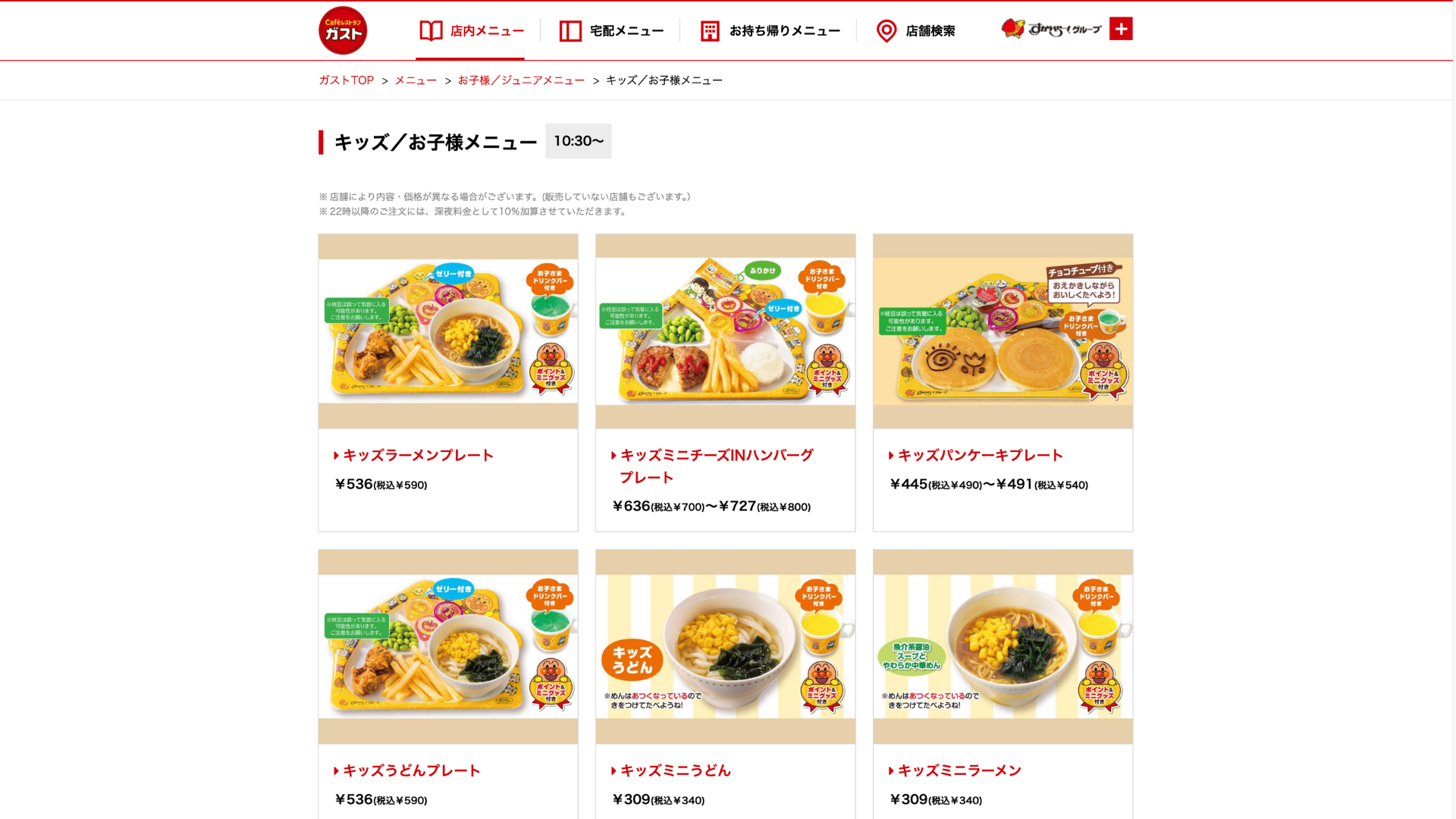Click the building icon for お持ち帰りメニュー

click(710, 31)
